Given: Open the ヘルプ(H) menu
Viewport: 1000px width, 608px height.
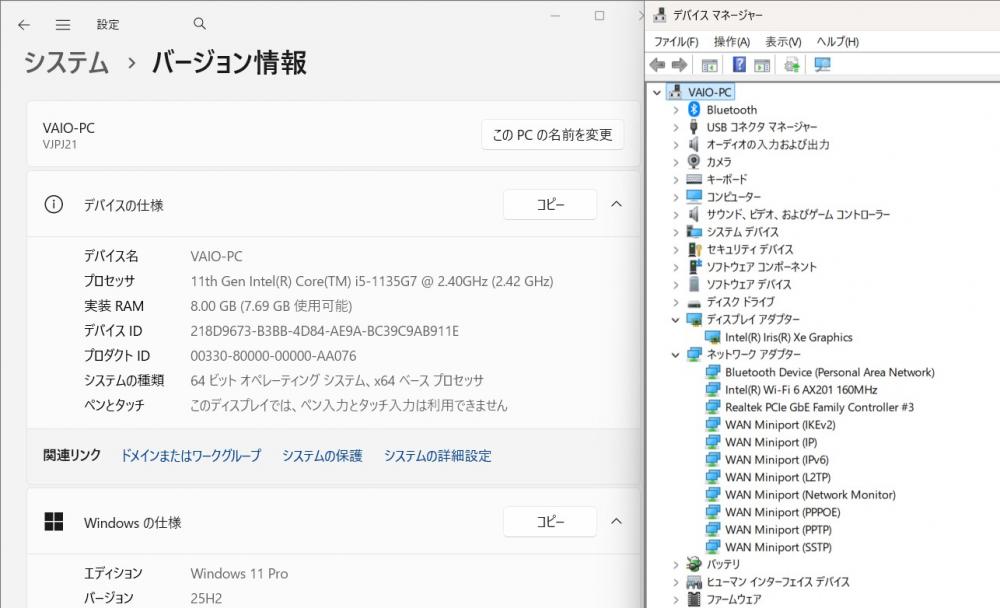Looking at the screenshot, I should click(837, 41).
